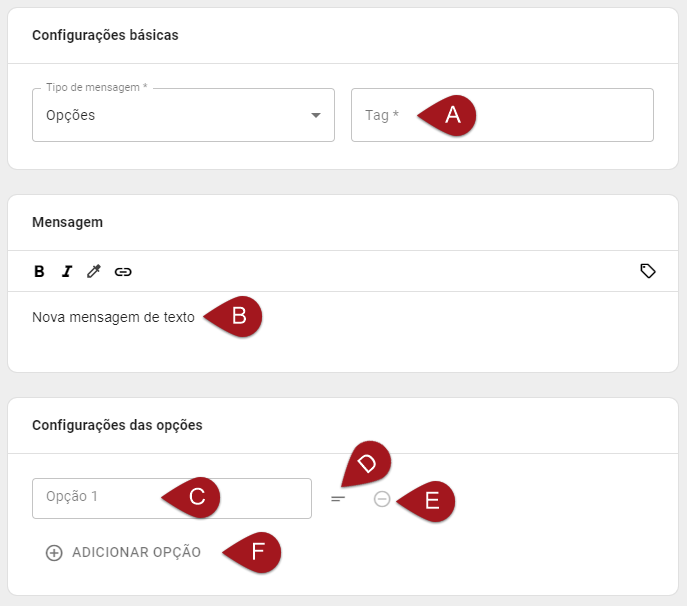The height and width of the screenshot is (606, 687).
Task: Click the reorder handle beside Opção 1
Action: pos(338,498)
